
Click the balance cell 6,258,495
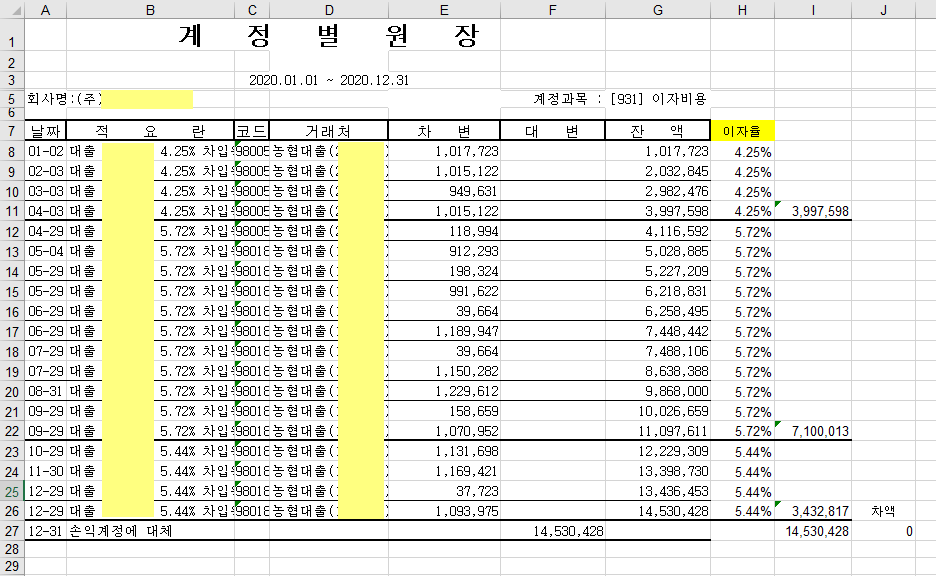[x=658, y=312]
